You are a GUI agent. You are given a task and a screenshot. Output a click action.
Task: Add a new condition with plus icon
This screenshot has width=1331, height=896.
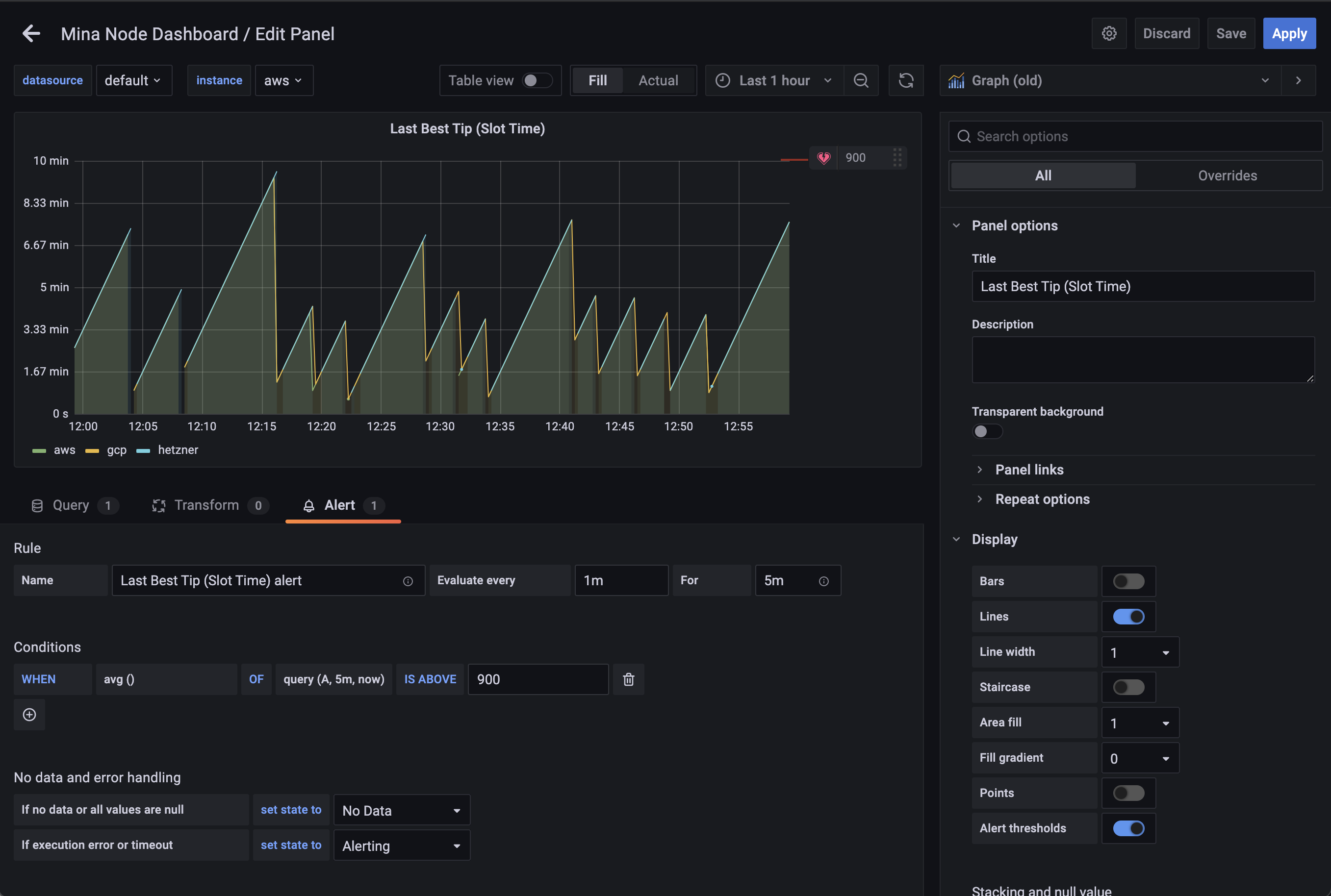[29, 715]
